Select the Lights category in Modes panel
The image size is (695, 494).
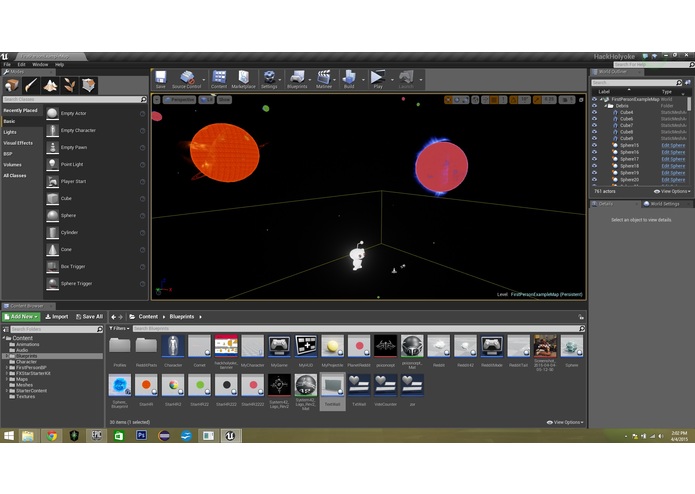point(22,132)
